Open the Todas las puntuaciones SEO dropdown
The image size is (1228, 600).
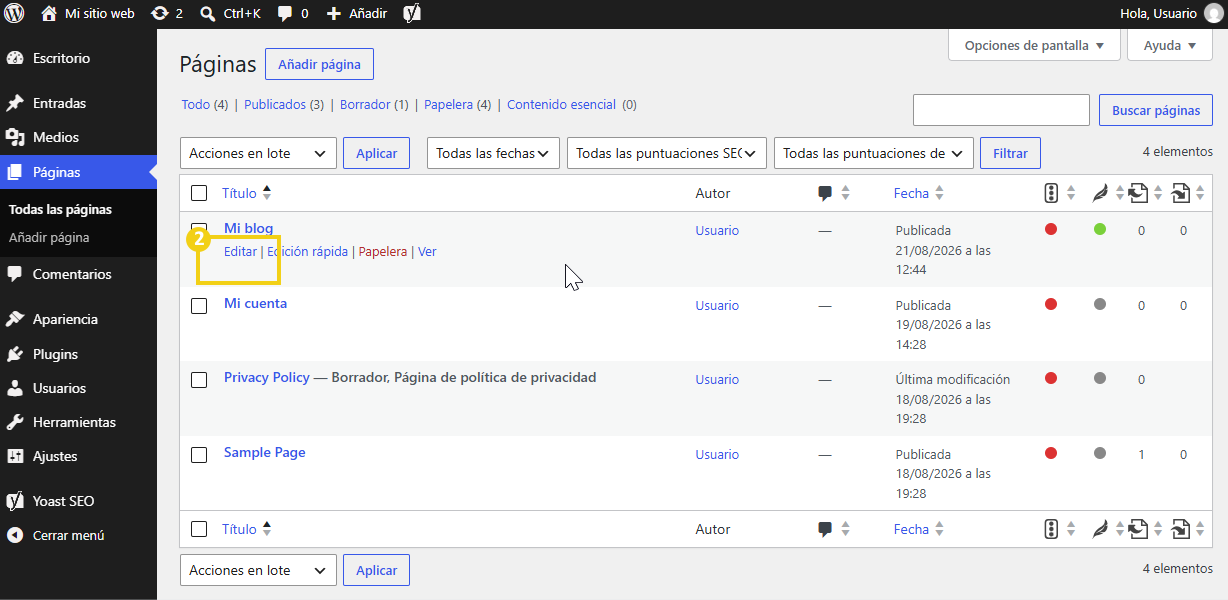667,153
